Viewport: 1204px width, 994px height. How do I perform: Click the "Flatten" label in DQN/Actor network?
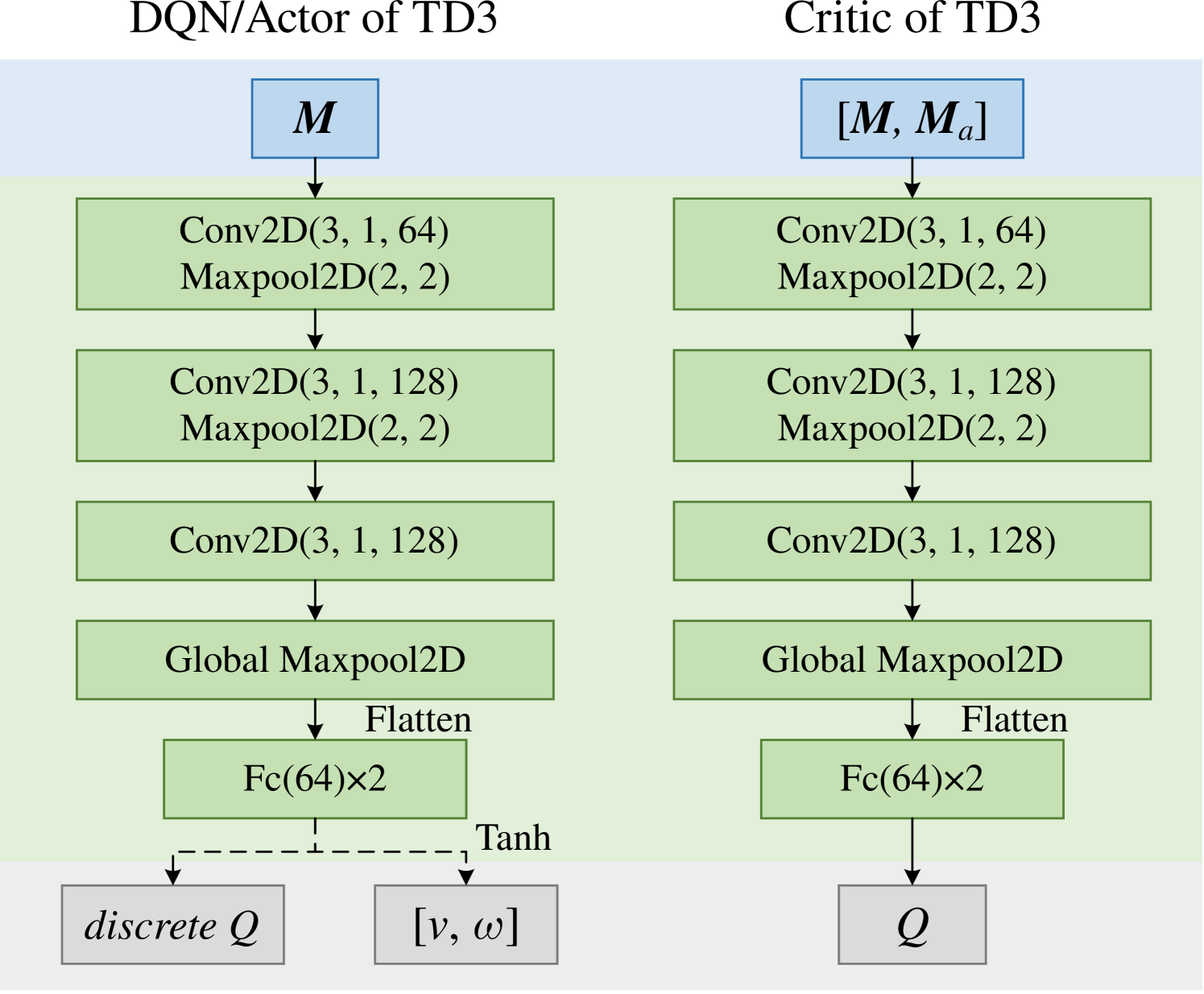(x=418, y=719)
